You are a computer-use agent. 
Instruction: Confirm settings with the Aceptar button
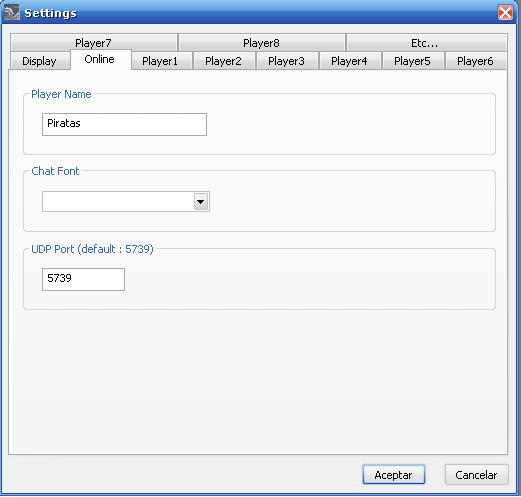tap(394, 475)
